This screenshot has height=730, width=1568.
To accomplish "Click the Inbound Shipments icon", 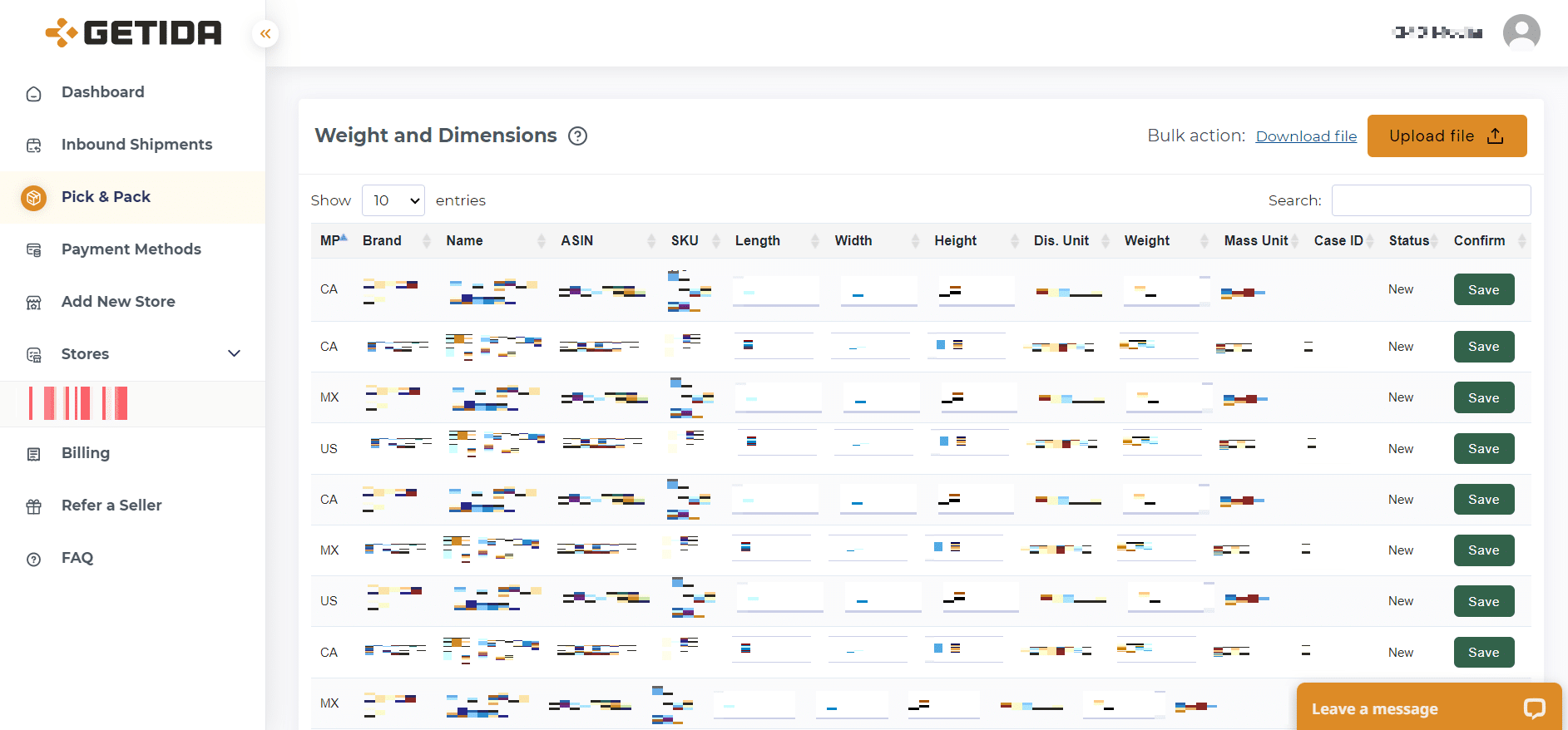I will [33, 146].
